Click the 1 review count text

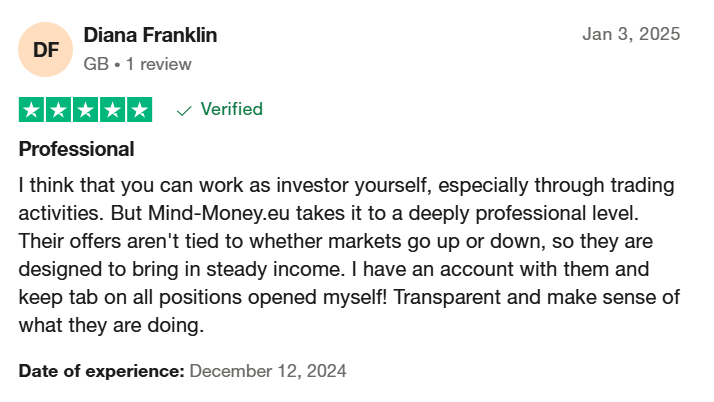158,64
